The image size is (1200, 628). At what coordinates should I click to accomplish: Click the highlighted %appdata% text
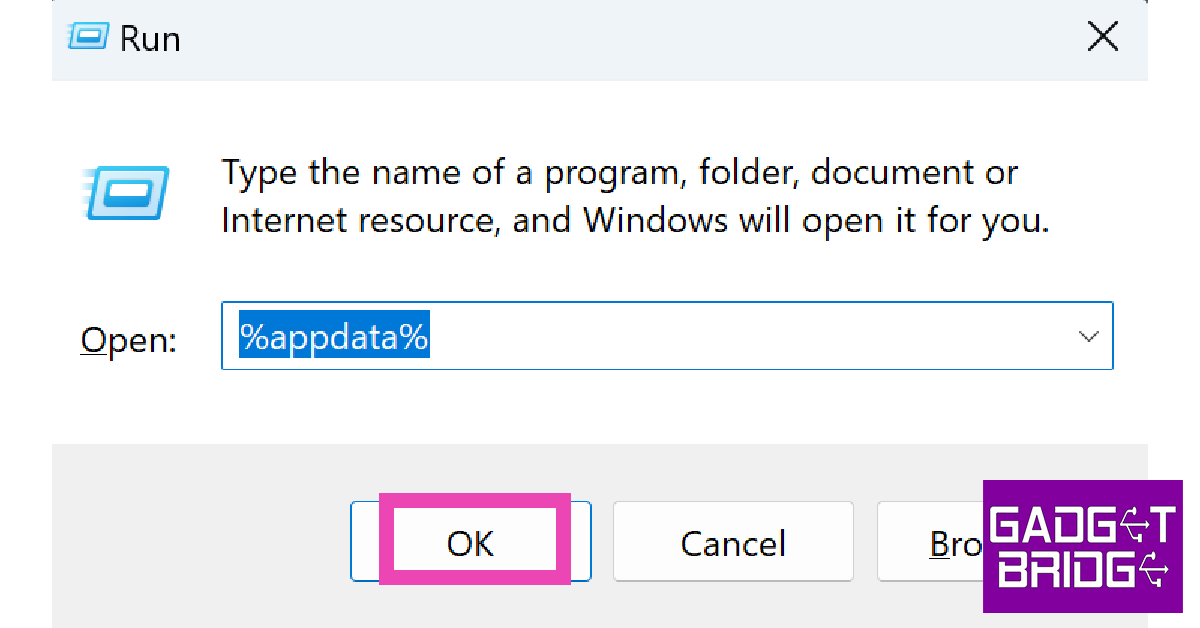click(x=334, y=337)
